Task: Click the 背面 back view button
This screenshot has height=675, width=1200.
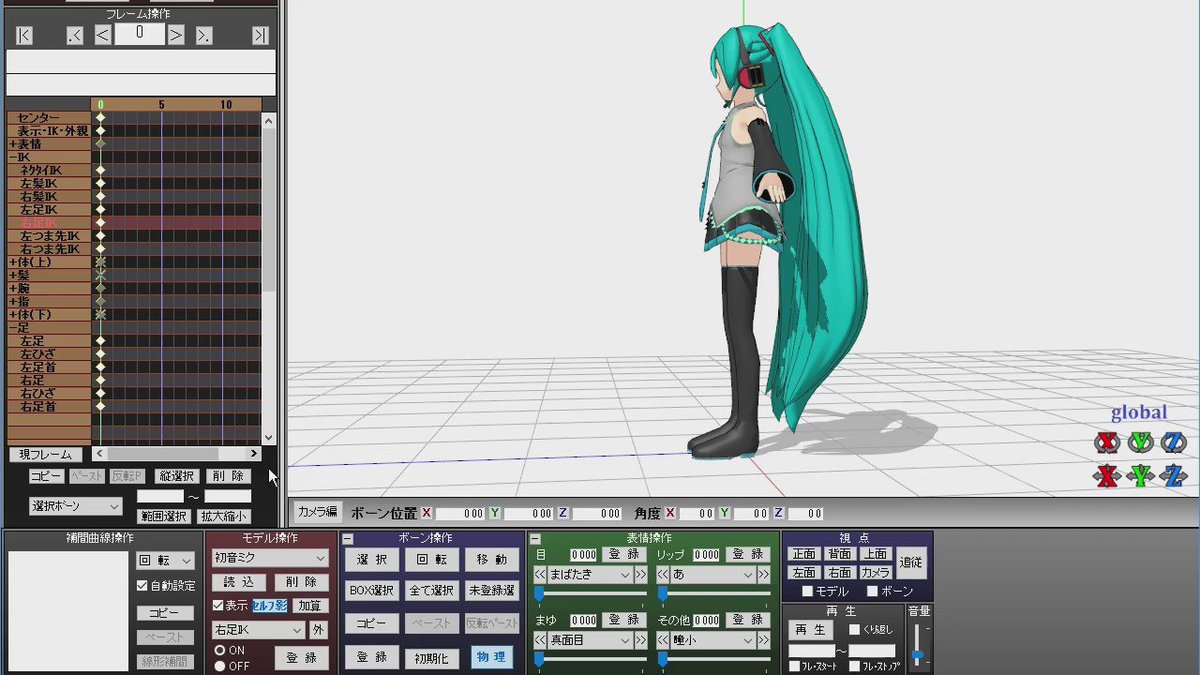Action: [x=840, y=554]
